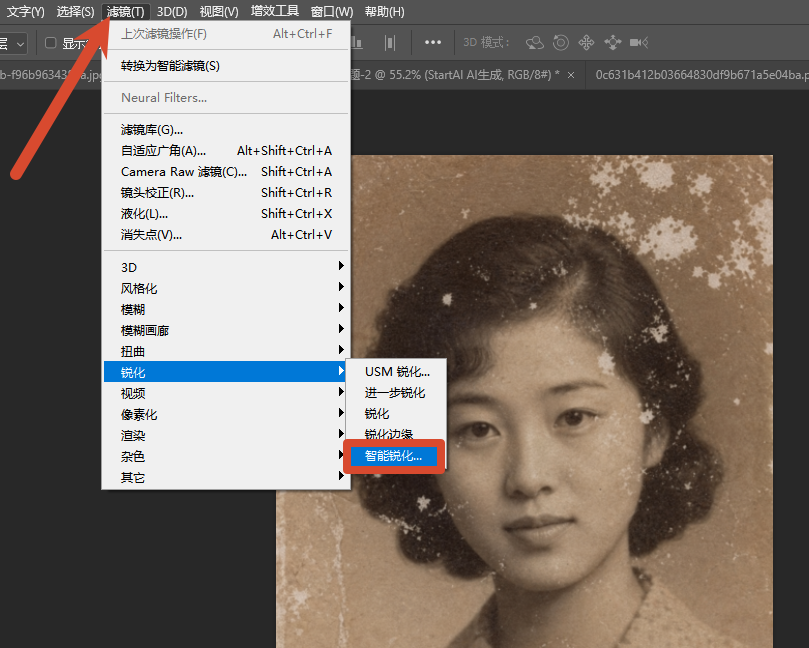Expand the 风格化 submenu
This screenshot has height=648, width=809.
226,288
